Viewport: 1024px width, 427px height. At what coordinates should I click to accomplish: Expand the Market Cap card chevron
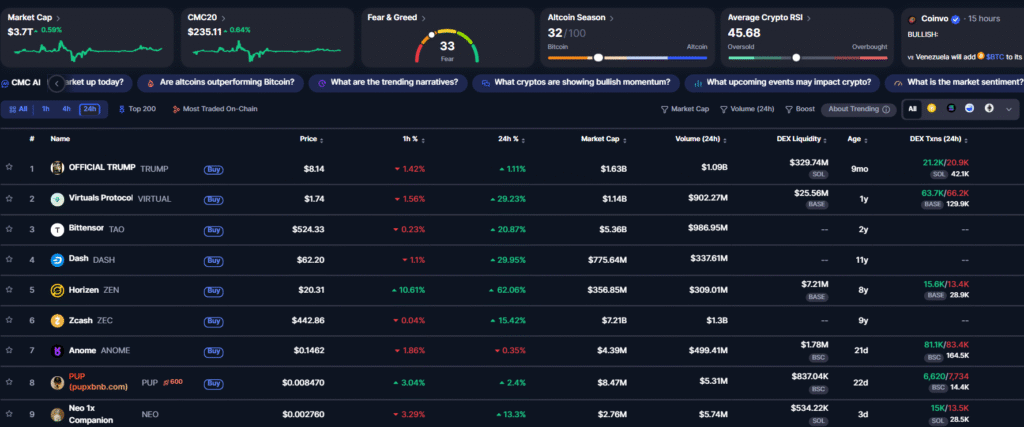(x=58, y=18)
